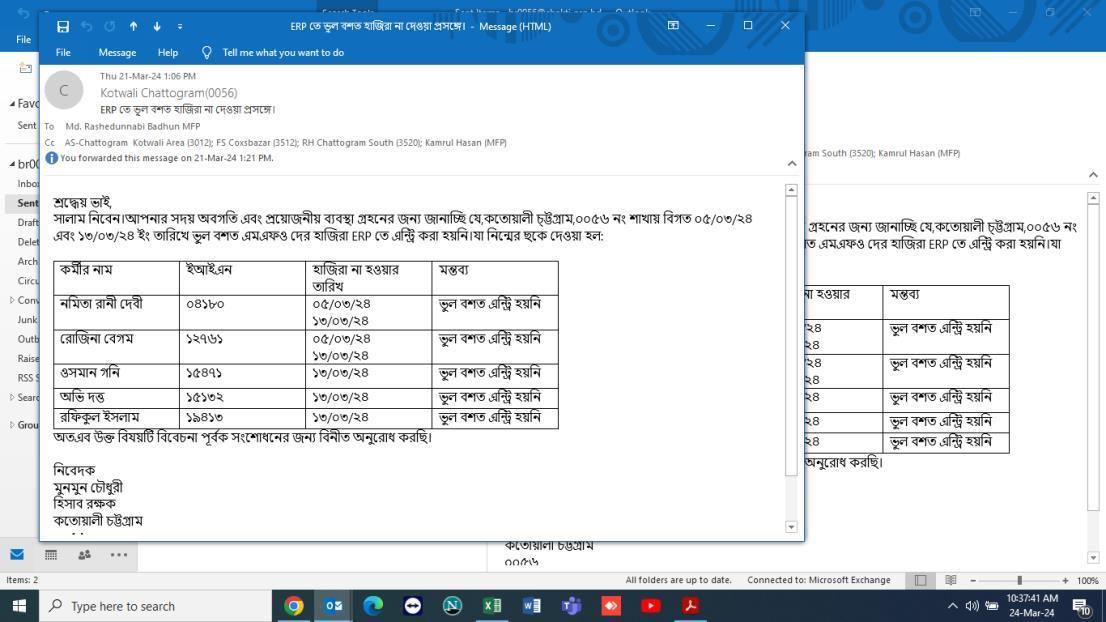Click the forwarded message info bar
1106x622 pixels.
pyautogui.click(x=166, y=158)
